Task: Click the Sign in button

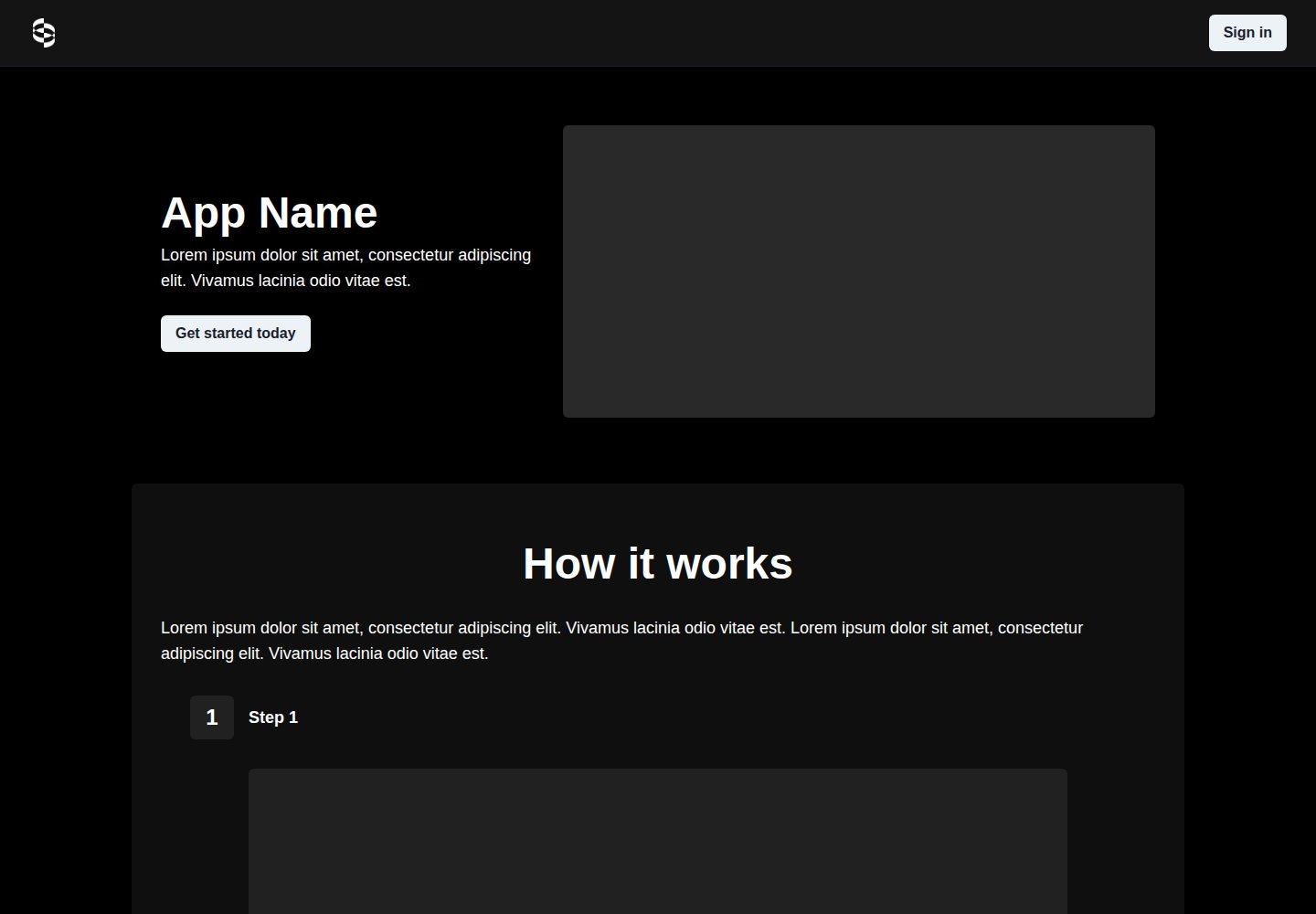Action: [x=1247, y=33]
